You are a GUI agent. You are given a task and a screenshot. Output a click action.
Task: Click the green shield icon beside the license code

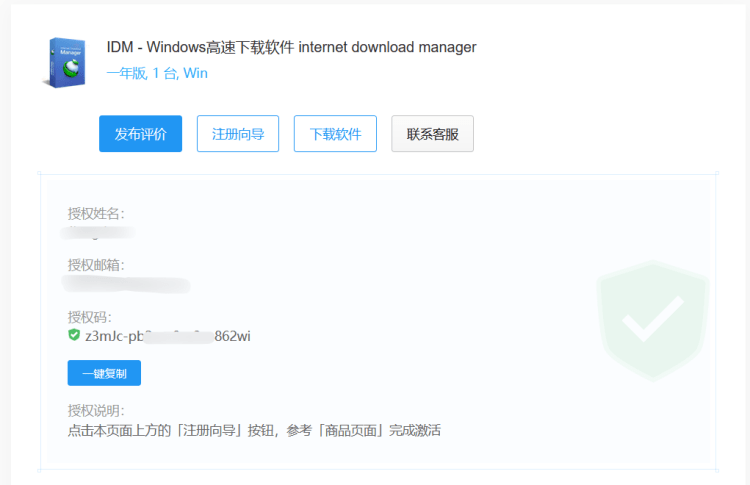tap(74, 335)
